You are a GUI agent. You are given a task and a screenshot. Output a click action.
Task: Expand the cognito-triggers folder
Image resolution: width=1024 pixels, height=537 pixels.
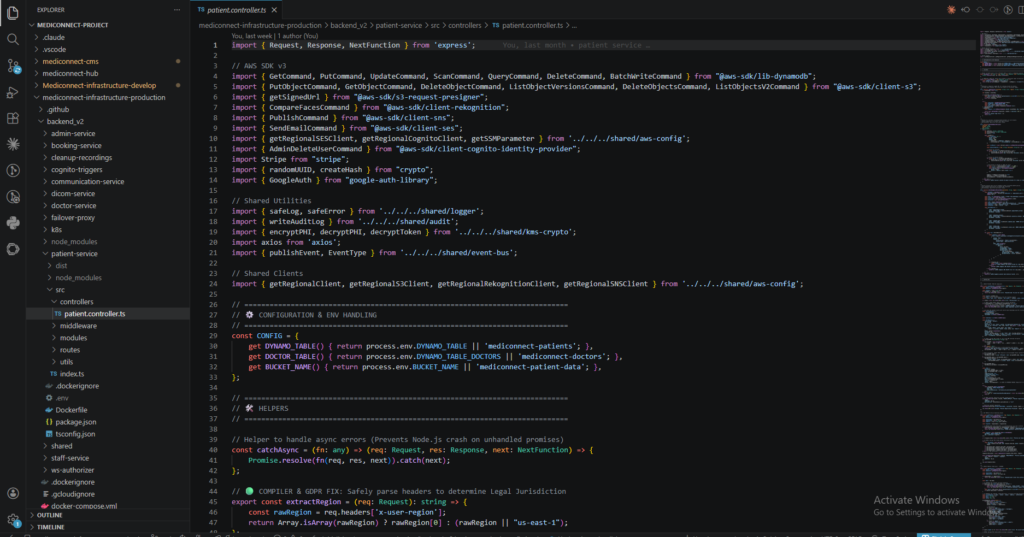coord(108,169)
